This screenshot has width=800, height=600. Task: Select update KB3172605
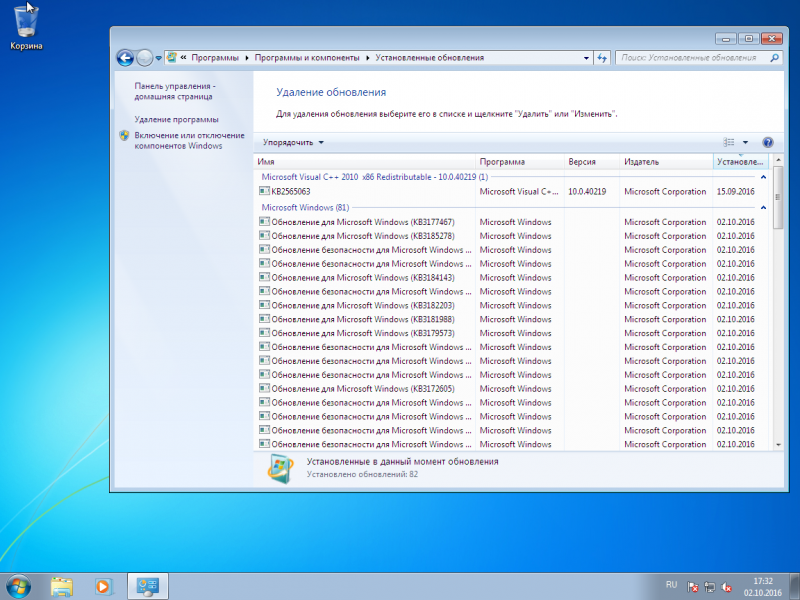pos(511,388)
